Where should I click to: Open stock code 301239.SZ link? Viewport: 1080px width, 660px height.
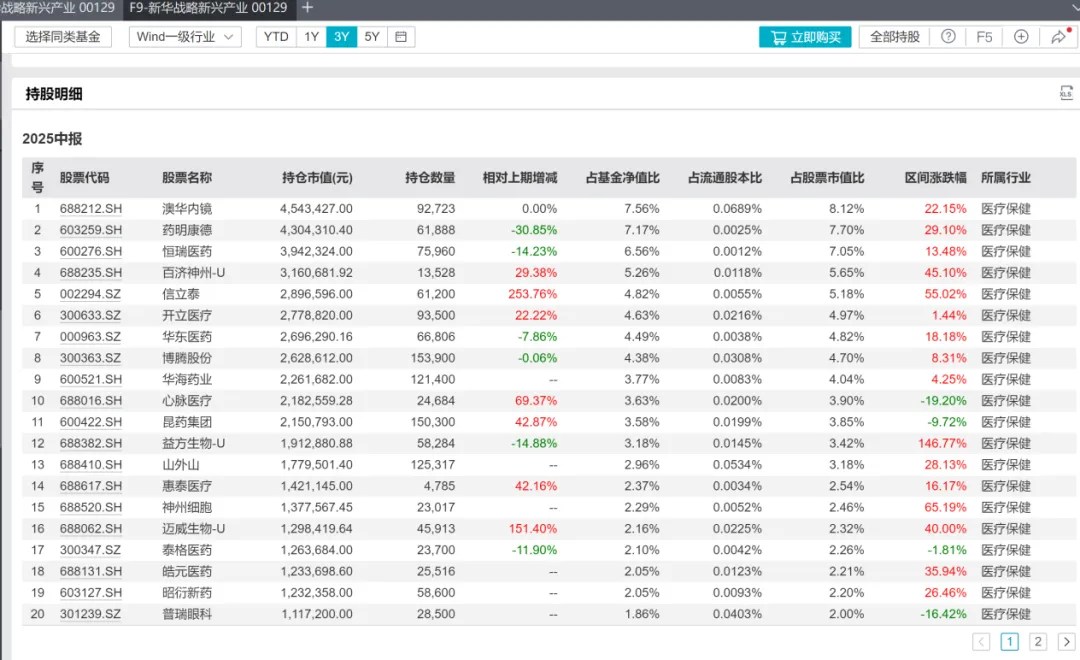[x=90, y=614]
